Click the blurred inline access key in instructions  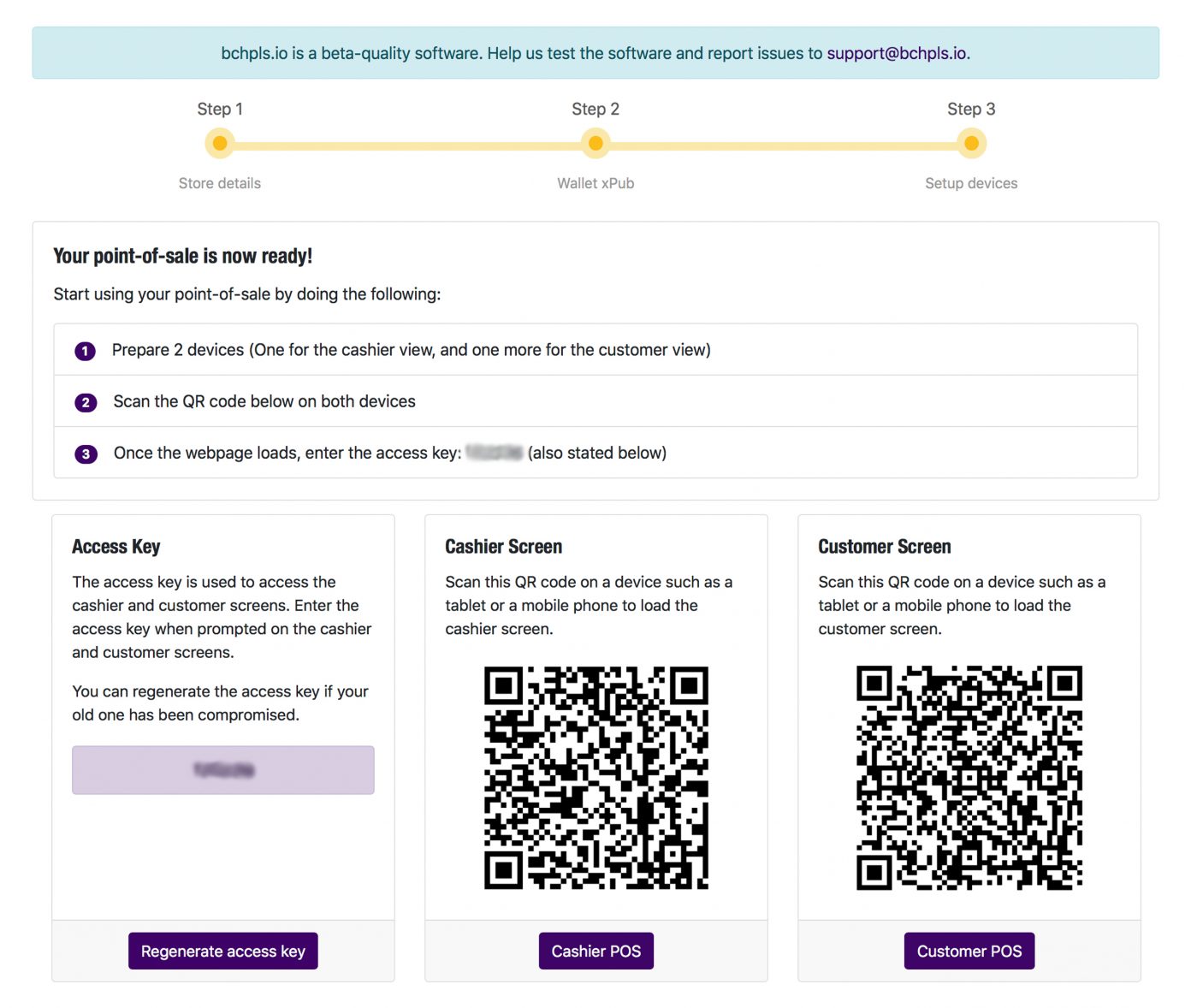(495, 453)
